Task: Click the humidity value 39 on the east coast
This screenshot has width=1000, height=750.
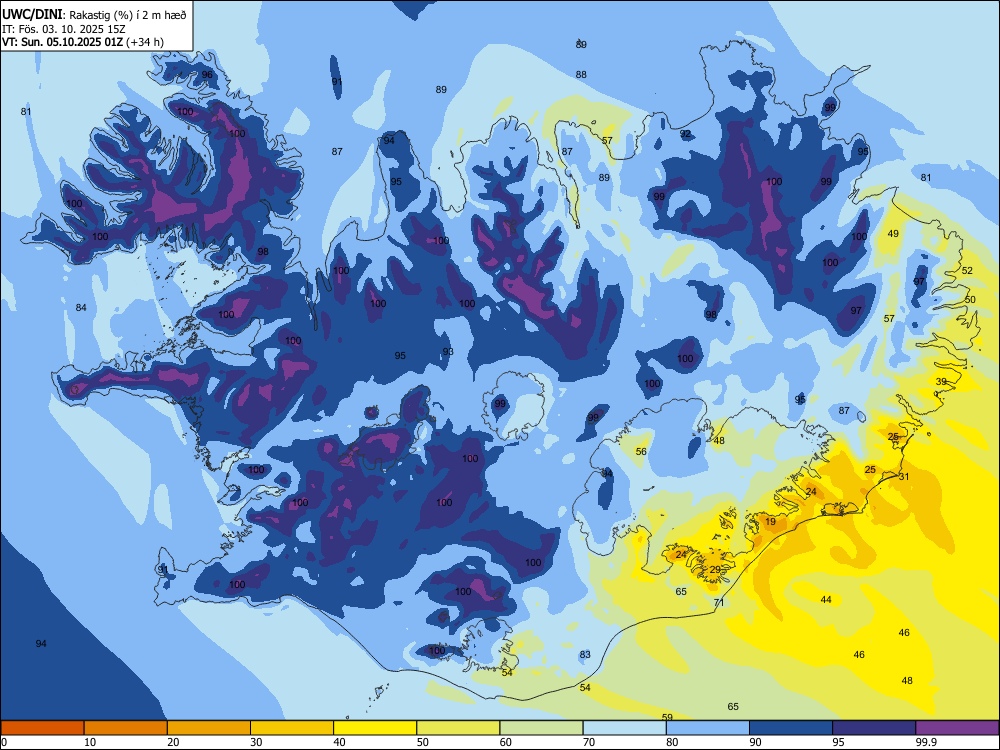Action: point(941,381)
